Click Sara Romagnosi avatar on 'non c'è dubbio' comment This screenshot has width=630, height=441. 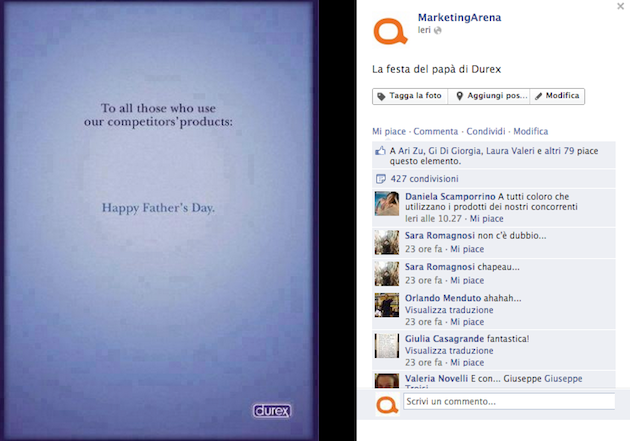coord(387,242)
